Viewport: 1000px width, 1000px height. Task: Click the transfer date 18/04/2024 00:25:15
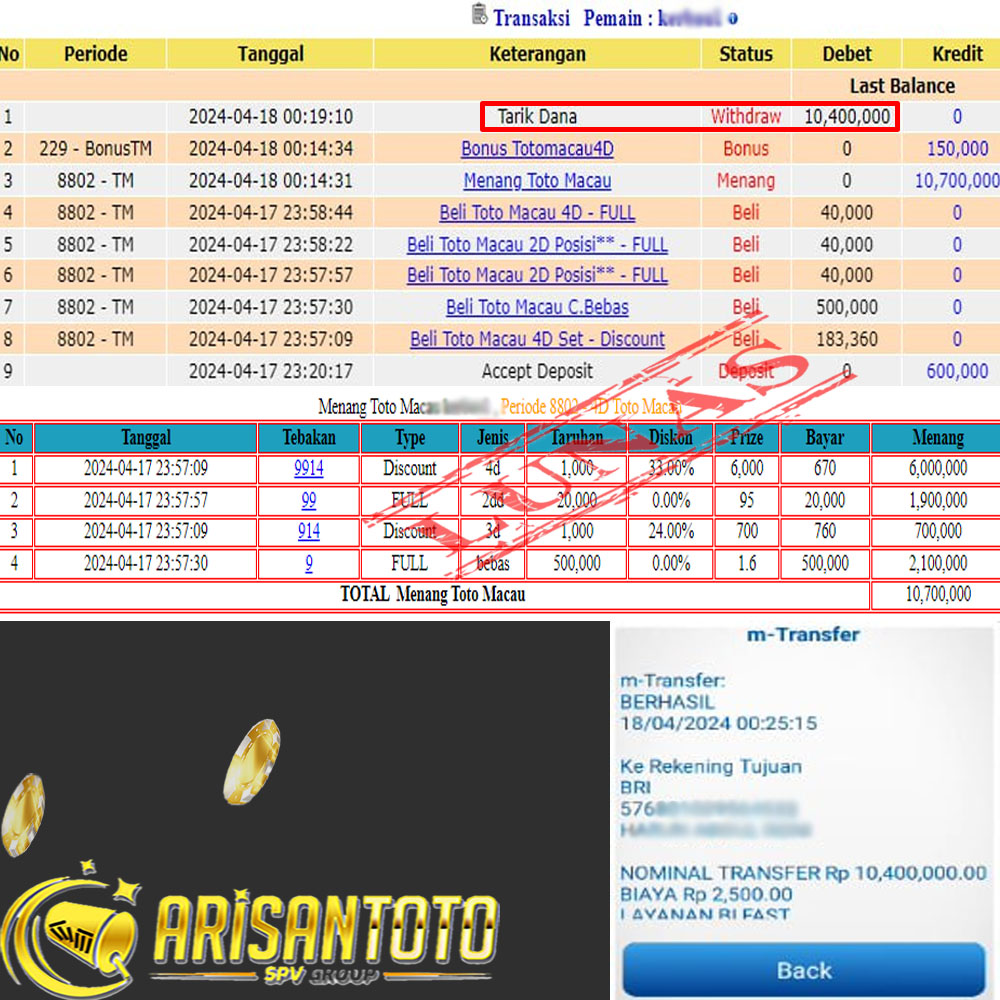pyautogui.click(x=718, y=723)
